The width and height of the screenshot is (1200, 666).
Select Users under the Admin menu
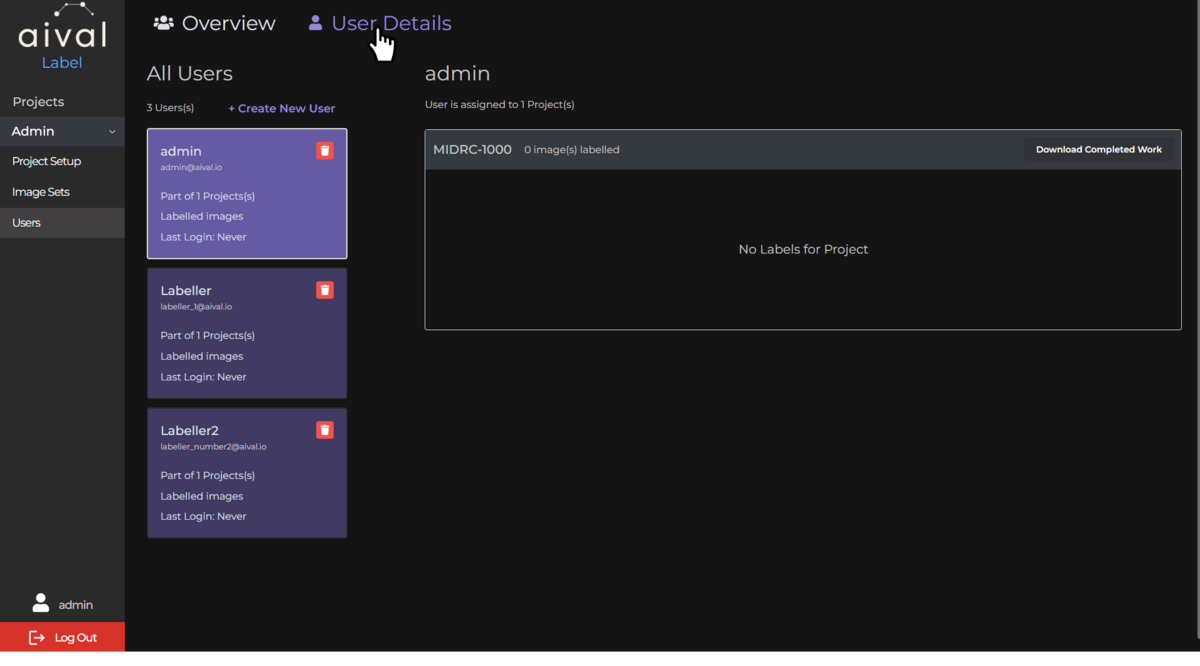(26, 222)
